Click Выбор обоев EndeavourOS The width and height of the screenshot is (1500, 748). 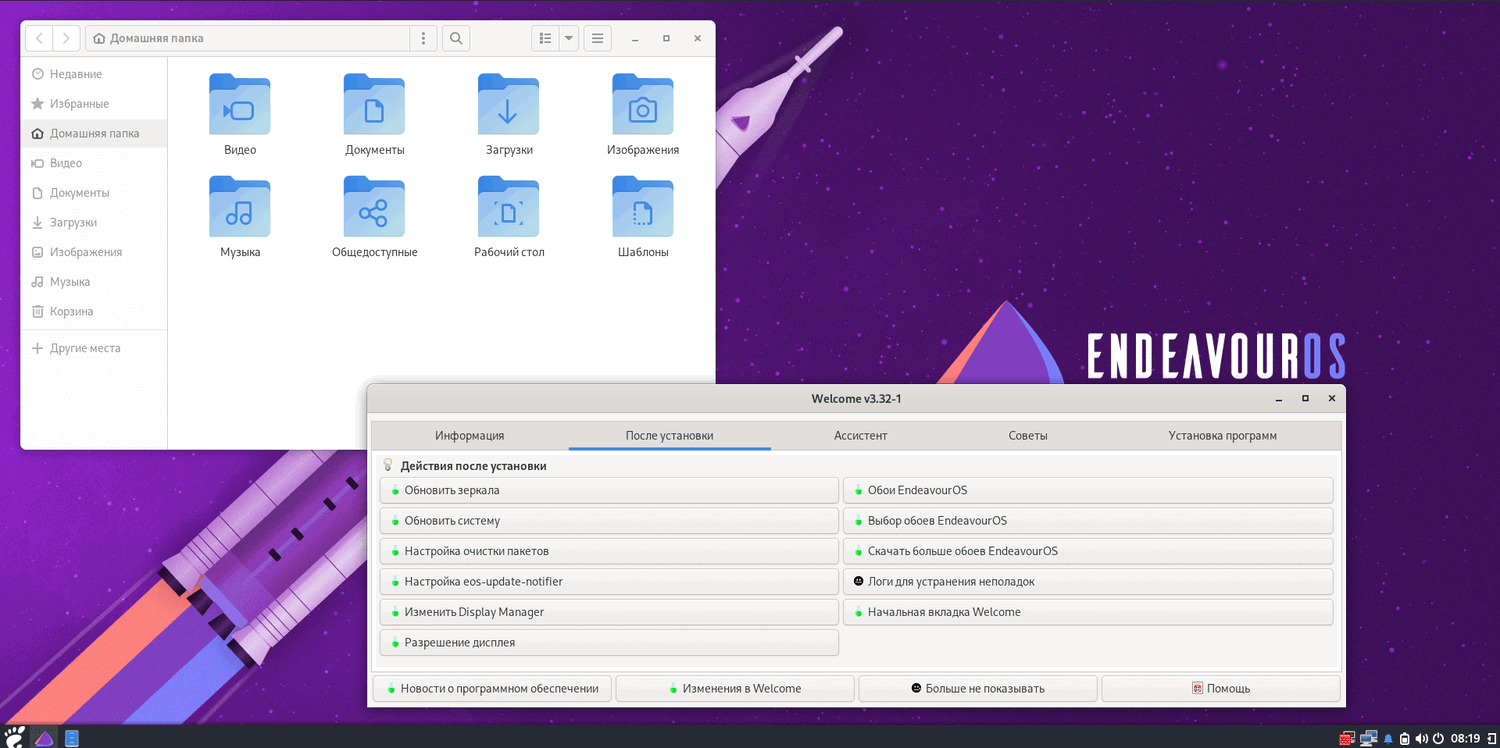(x=1088, y=521)
